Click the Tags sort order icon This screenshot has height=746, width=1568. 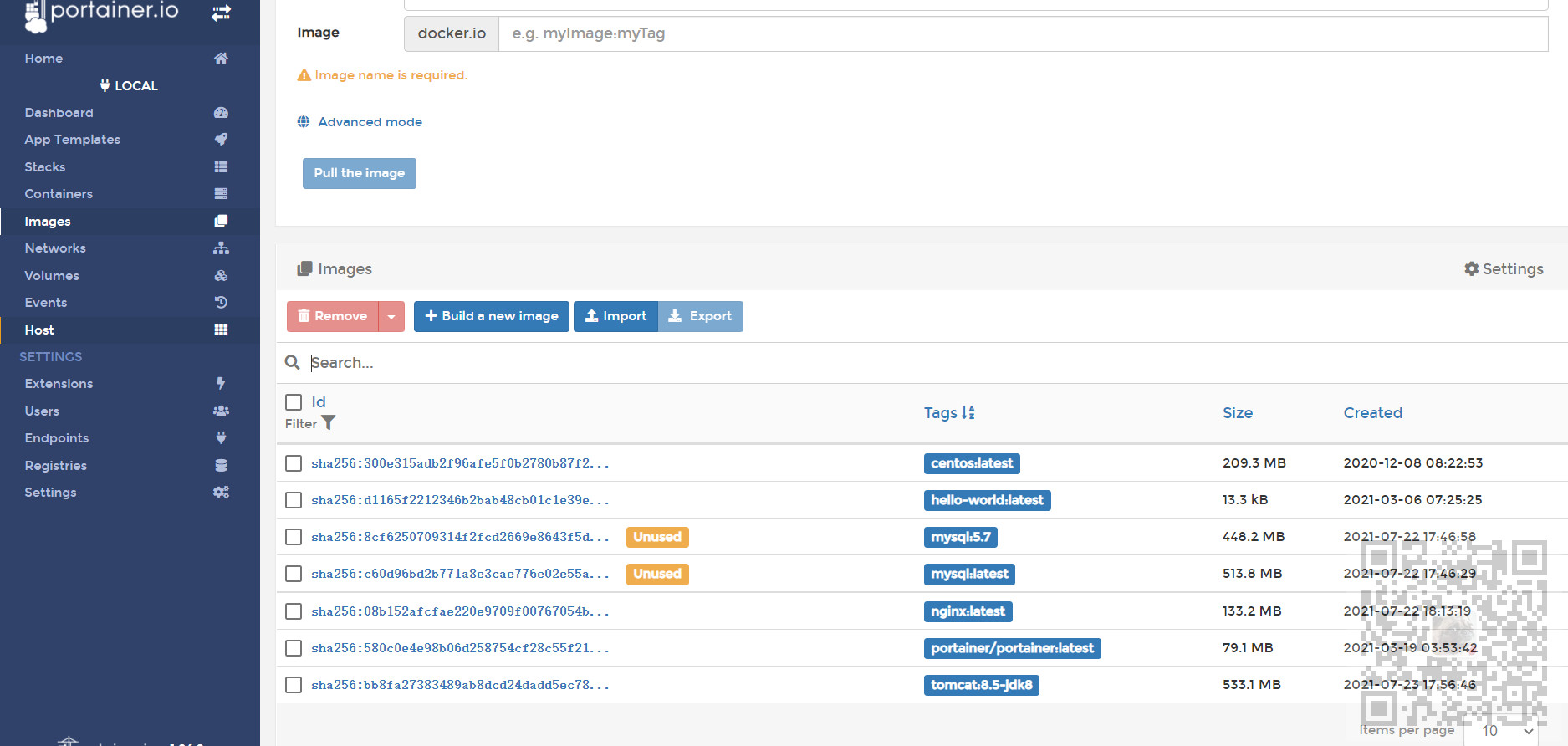tap(968, 412)
